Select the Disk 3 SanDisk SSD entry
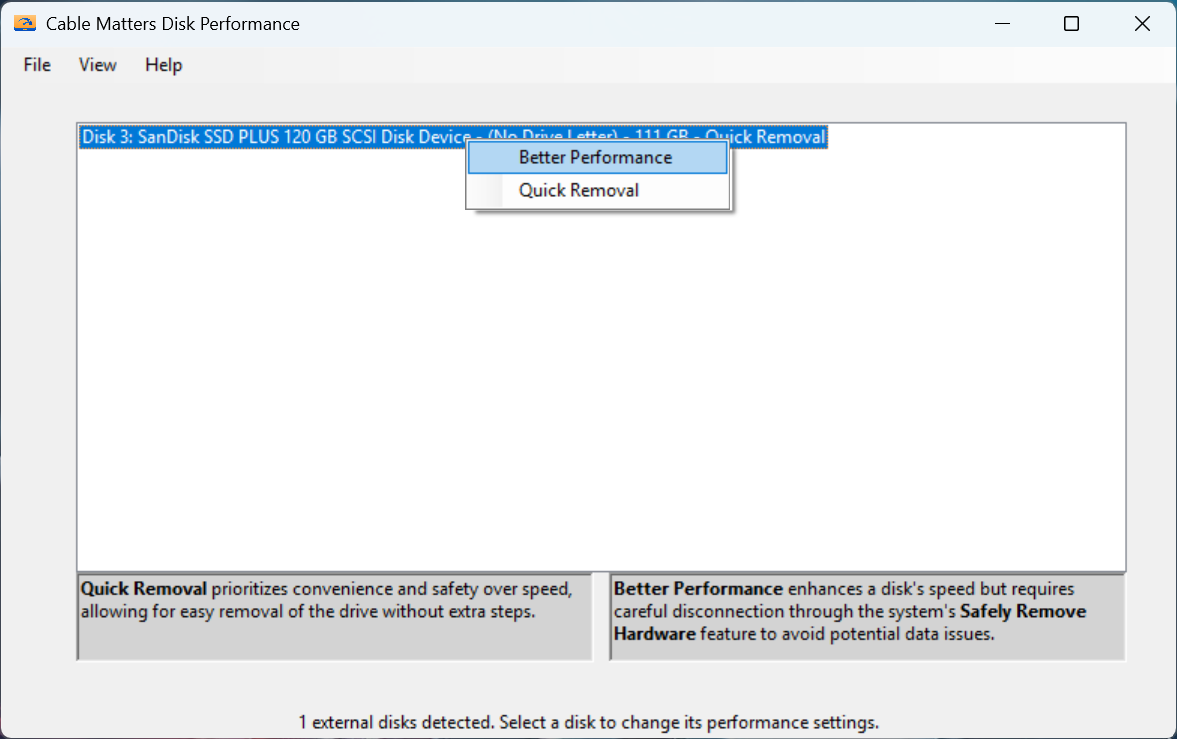 coord(250,137)
